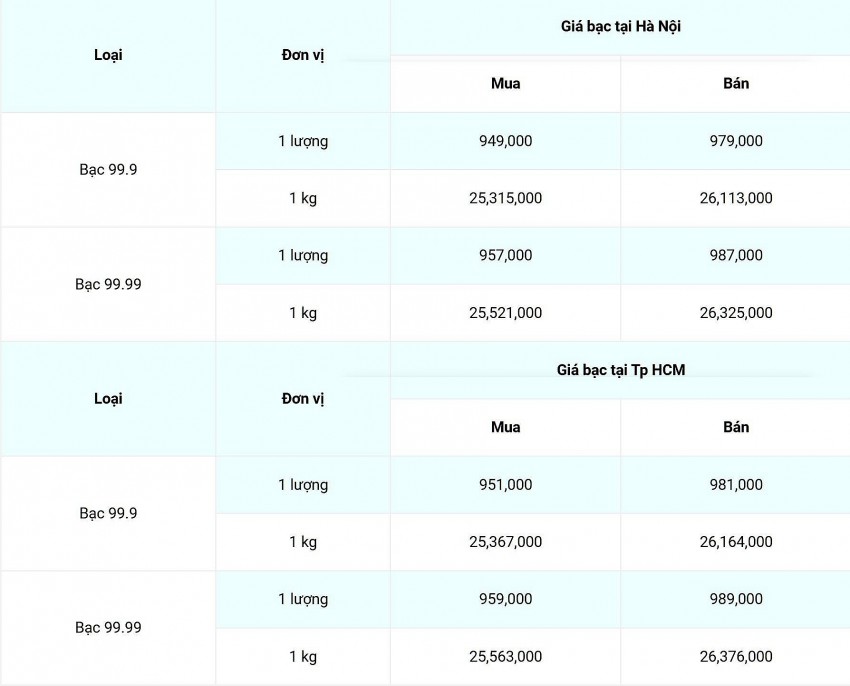Click the 26,164,000 price value
The image size is (850, 686).
[735, 542]
